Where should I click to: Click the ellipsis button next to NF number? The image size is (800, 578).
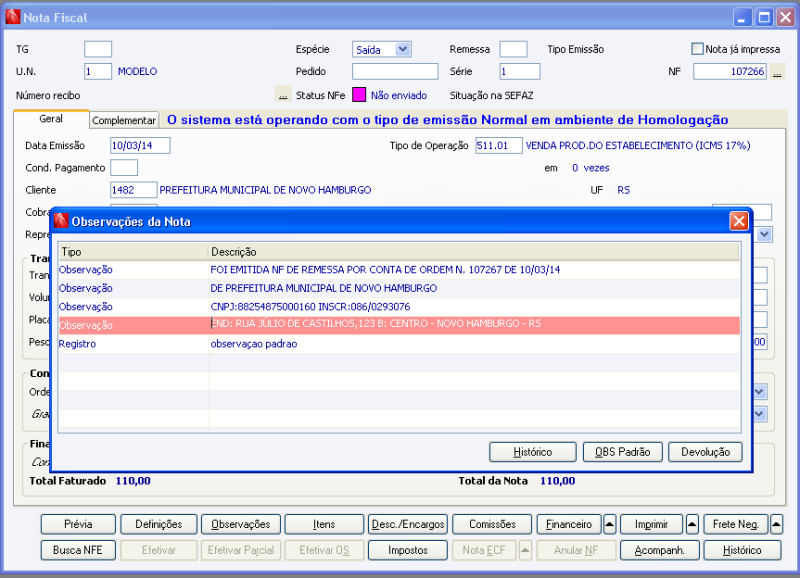(777, 72)
